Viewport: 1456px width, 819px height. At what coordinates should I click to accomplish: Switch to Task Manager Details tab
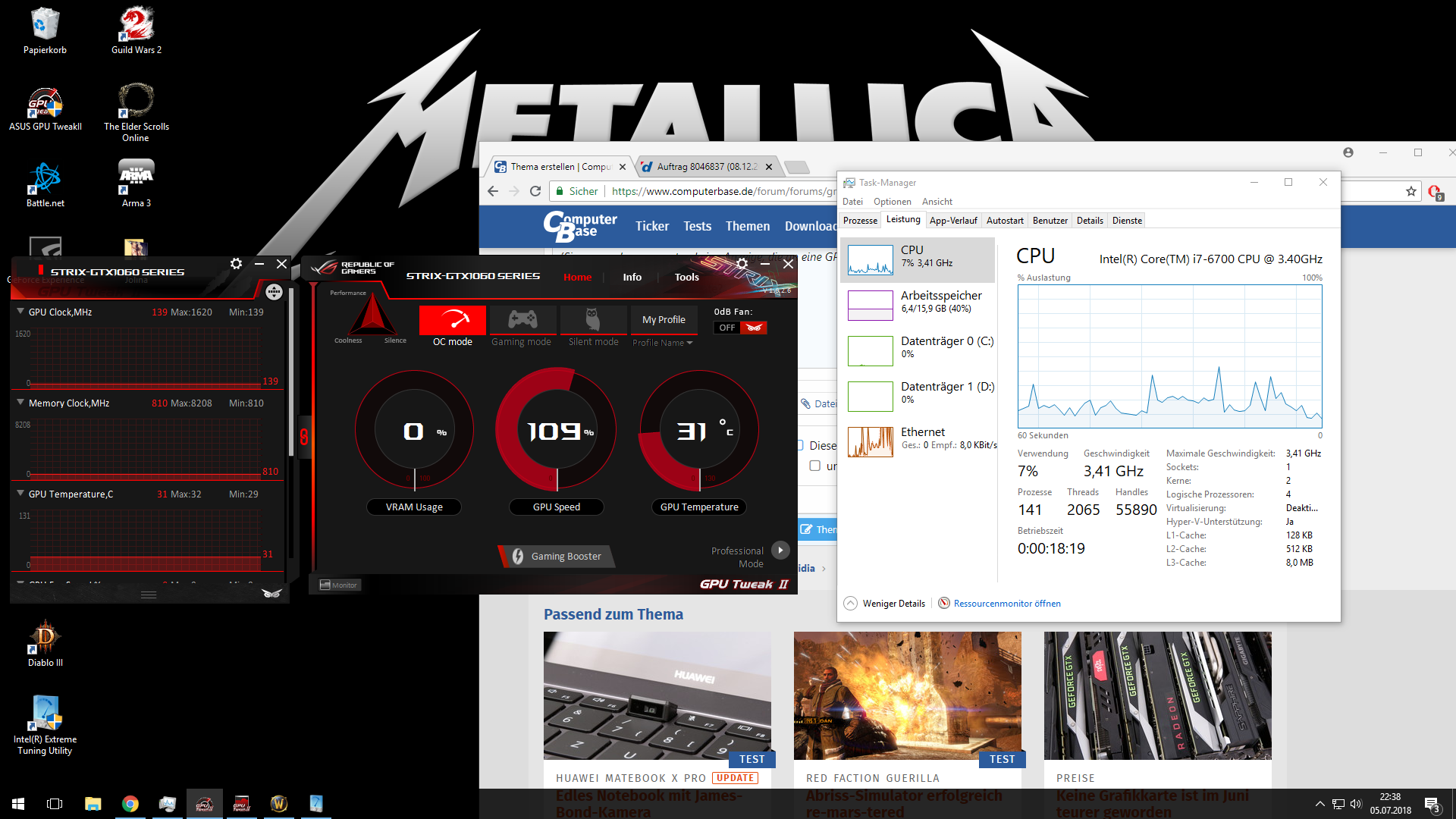[1089, 221]
